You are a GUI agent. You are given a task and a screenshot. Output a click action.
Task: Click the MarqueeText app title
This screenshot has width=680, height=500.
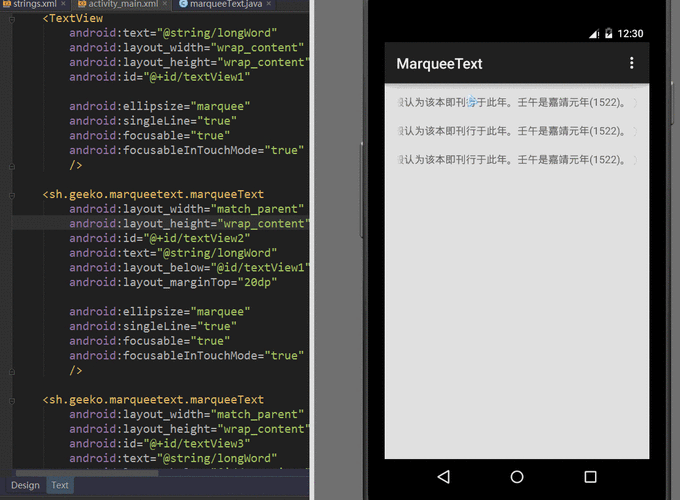pos(439,64)
